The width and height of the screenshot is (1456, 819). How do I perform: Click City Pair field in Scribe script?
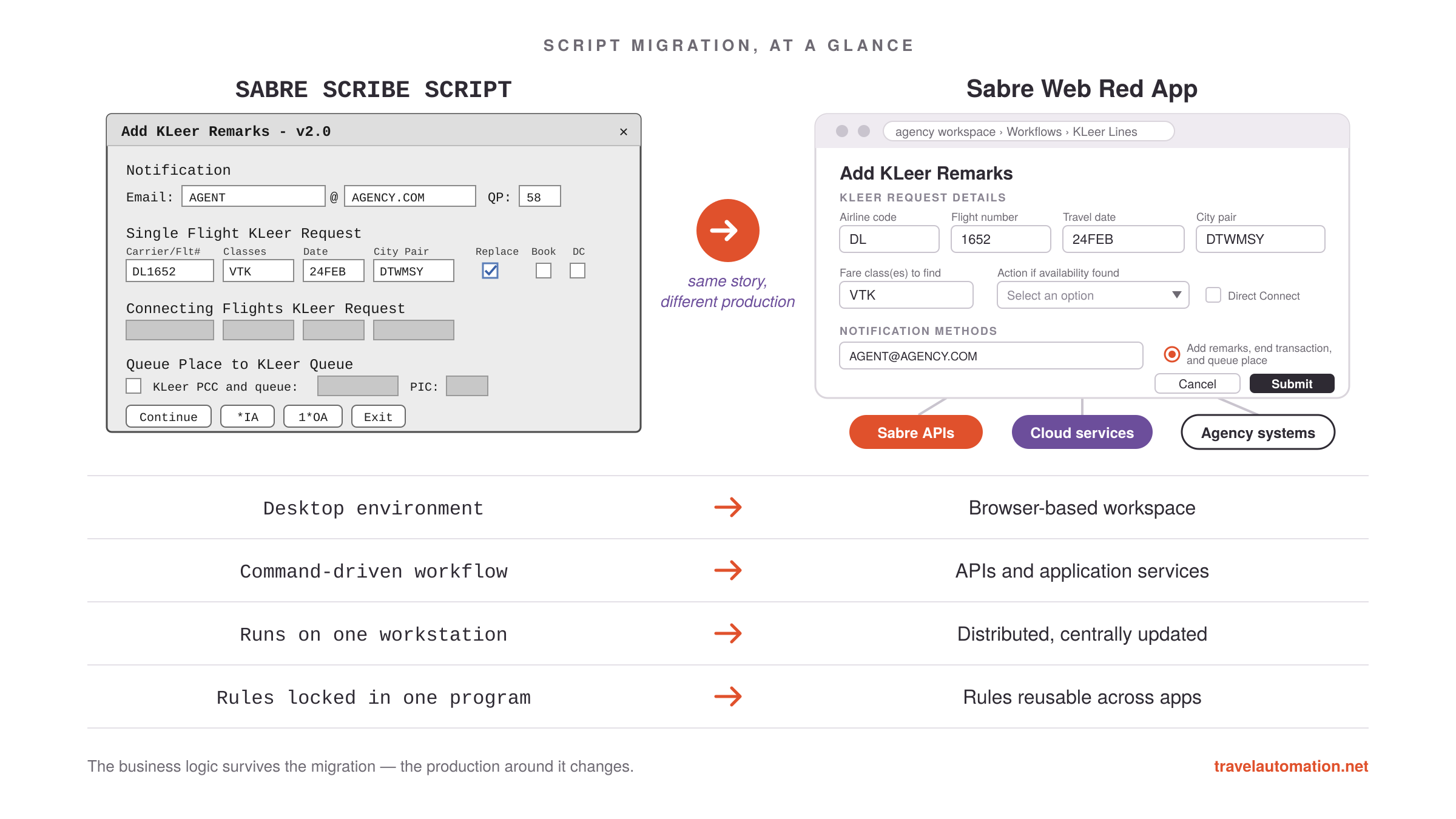coord(414,271)
